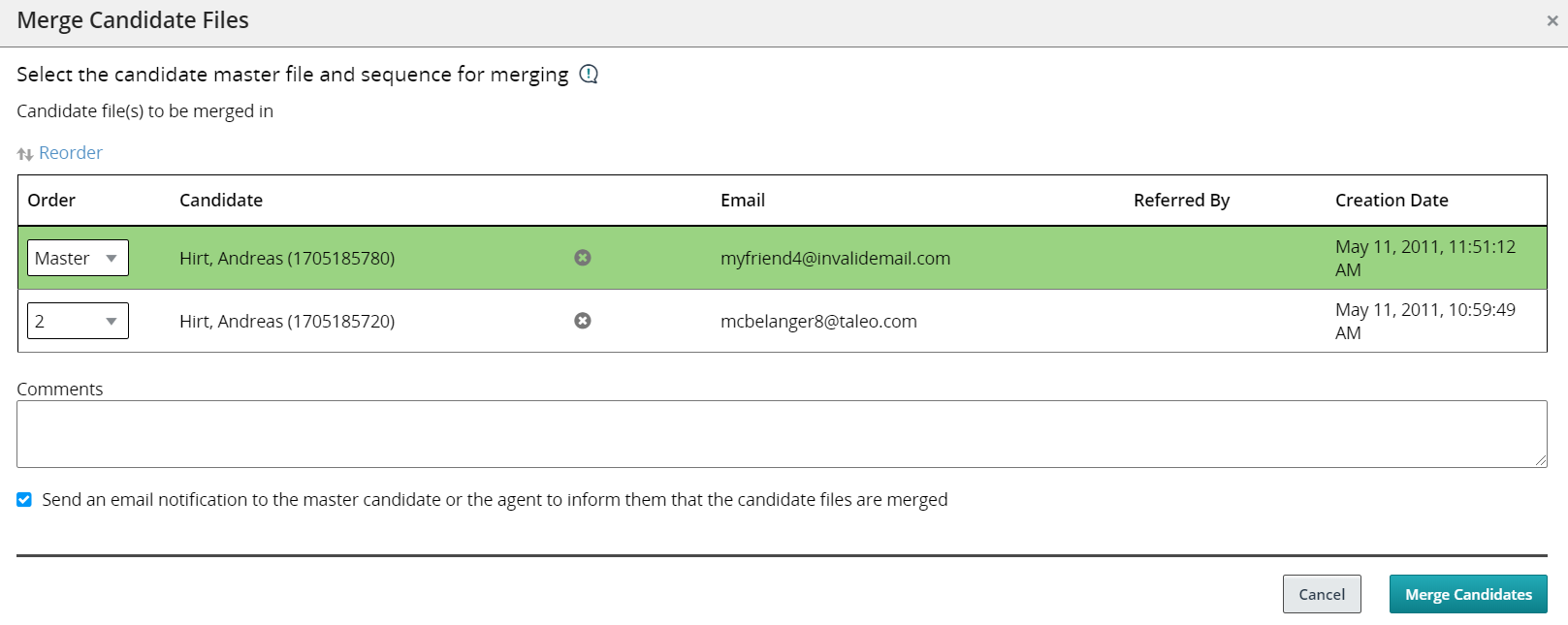
Task: Select the Hirt, Andreas (1705185780) candidate name
Action: pyautogui.click(x=287, y=259)
